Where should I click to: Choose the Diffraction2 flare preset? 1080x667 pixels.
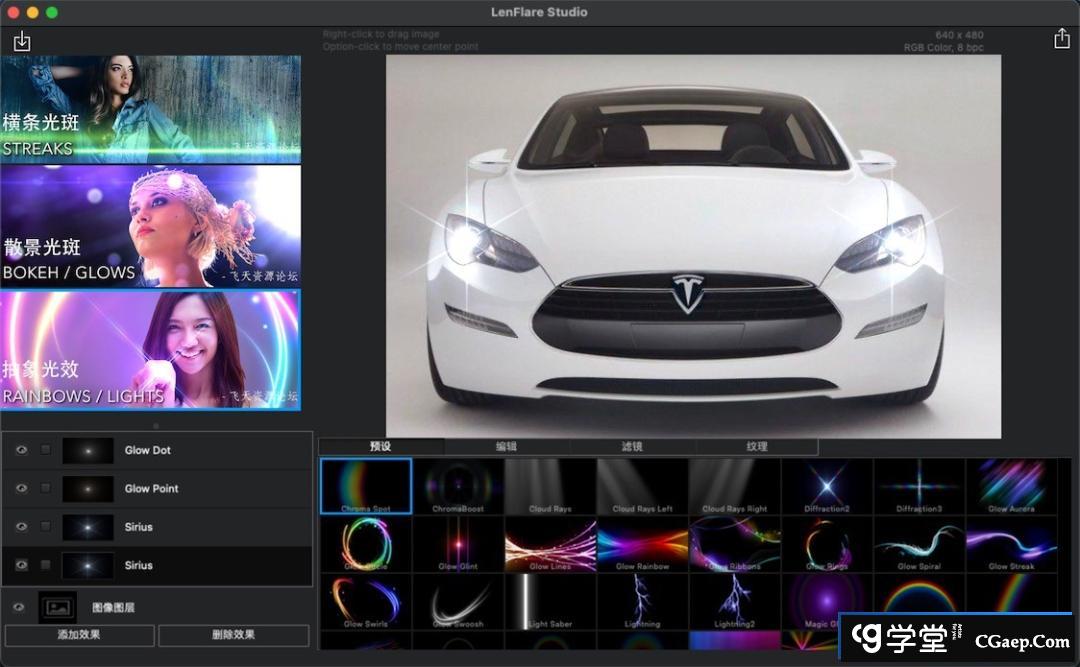[x=826, y=486]
